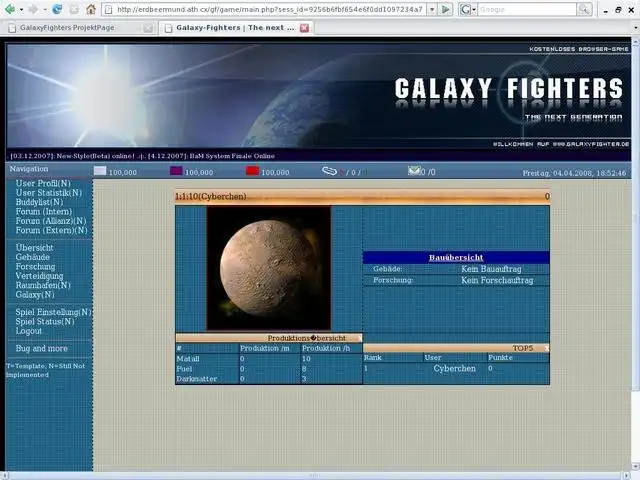Click the Kein Forschauftrag text
The height and width of the screenshot is (480, 640).
click(497, 280)
